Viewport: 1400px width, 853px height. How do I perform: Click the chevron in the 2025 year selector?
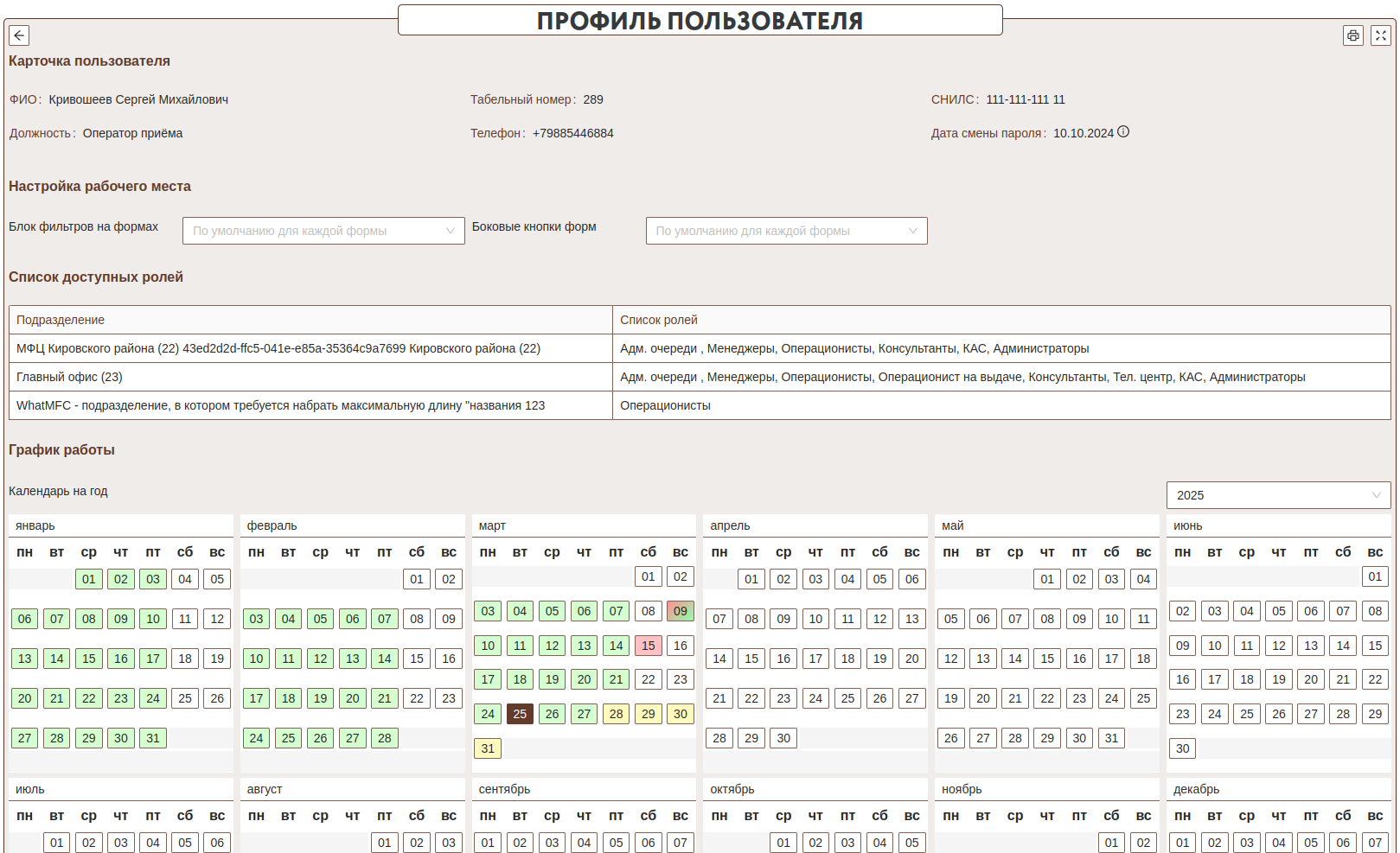coord(1376,495)
